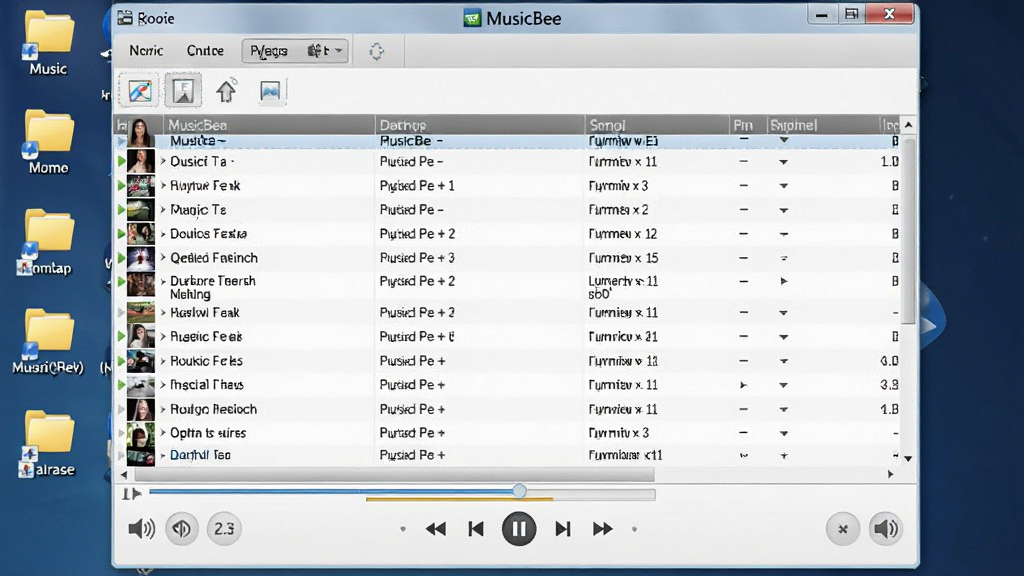Click the up-arrow home toolbar icon
Viewport: 1024px width, 576px height.
coord(226,91)
